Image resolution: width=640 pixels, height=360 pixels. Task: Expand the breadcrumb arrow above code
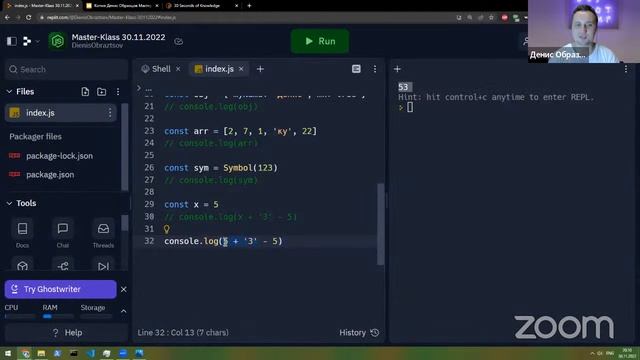tap(139, 88)
